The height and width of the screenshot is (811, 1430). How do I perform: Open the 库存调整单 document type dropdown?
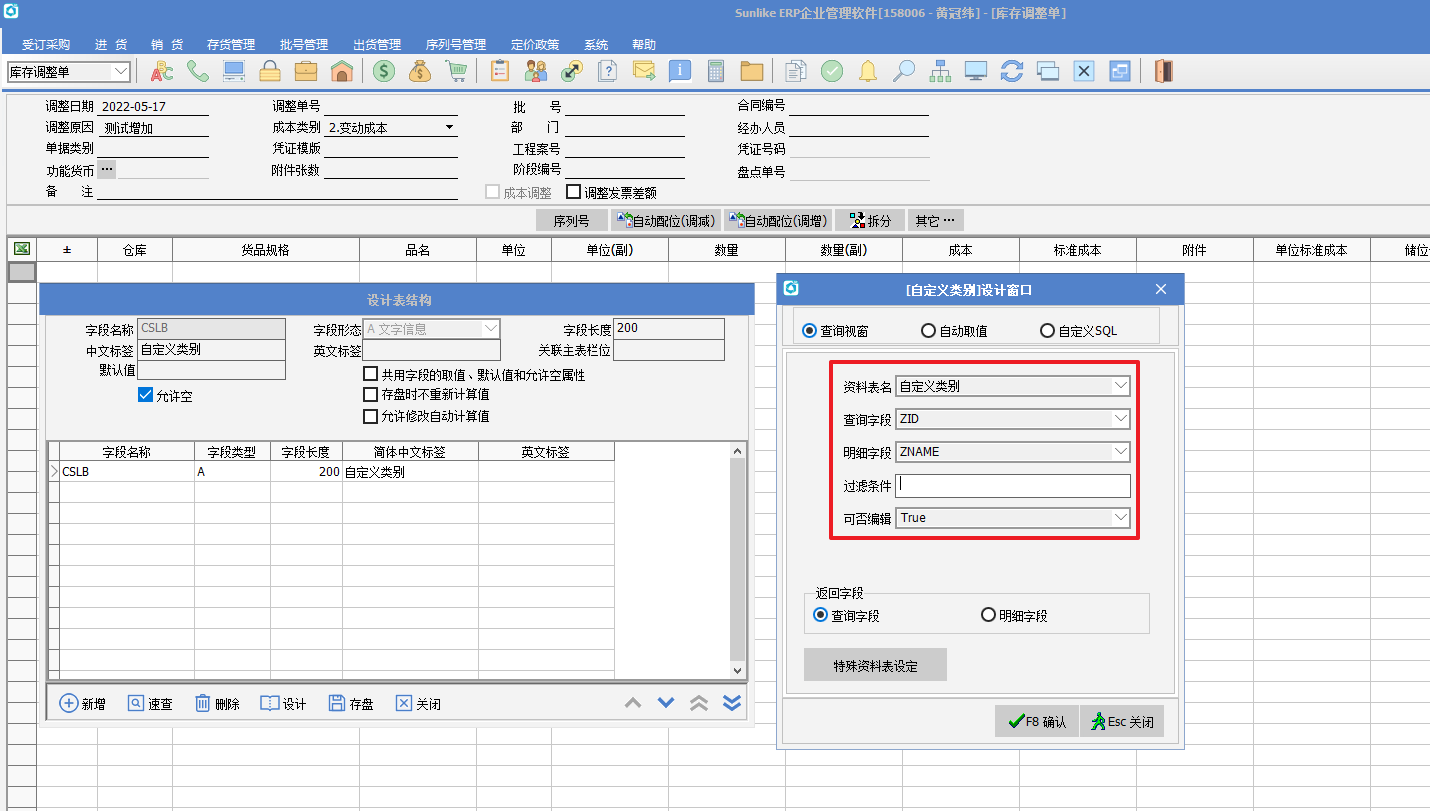[x=121, y=71]
